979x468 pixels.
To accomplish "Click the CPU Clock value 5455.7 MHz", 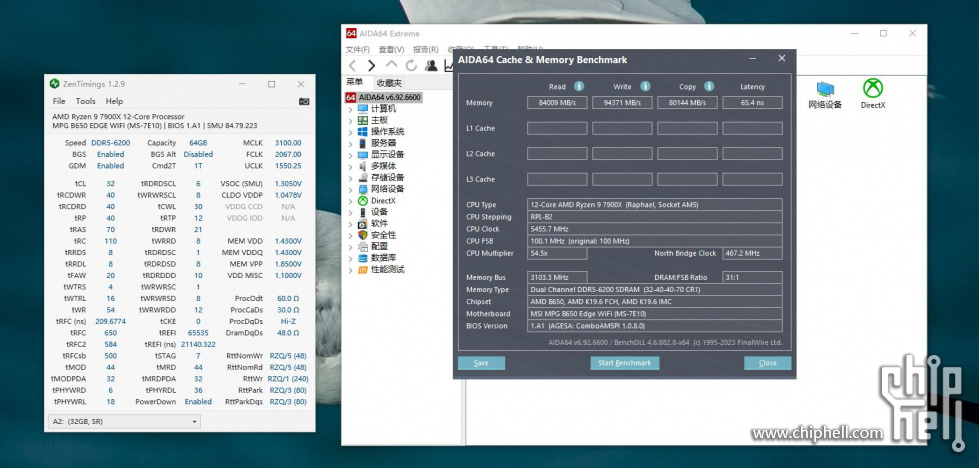I will (655, 229).
